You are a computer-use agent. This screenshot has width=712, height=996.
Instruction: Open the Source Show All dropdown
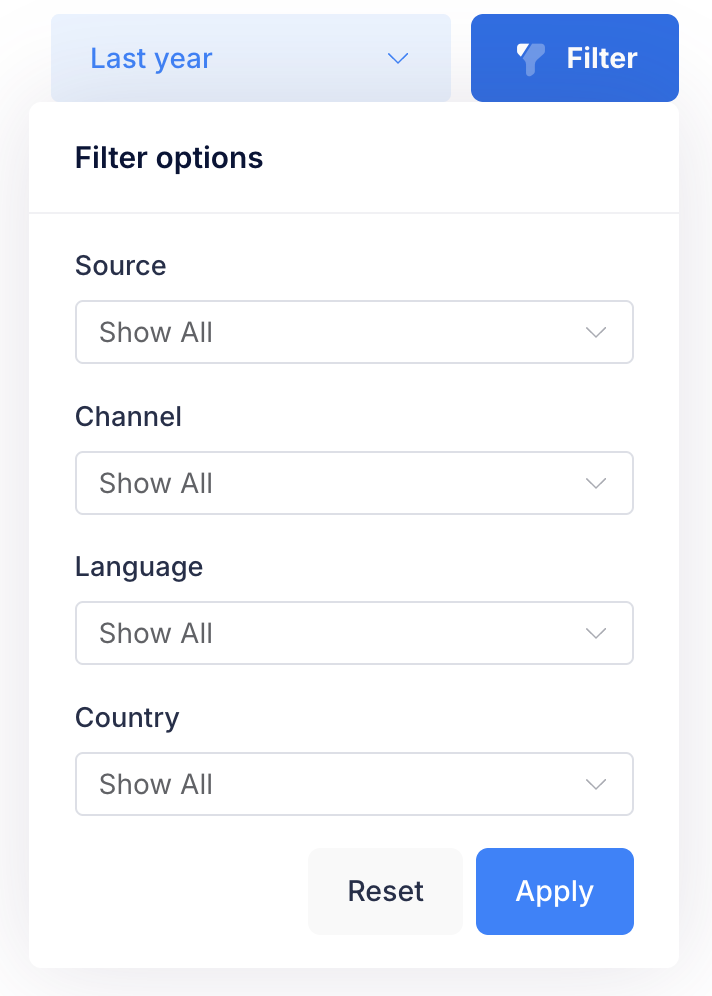(x=354, y=332)
